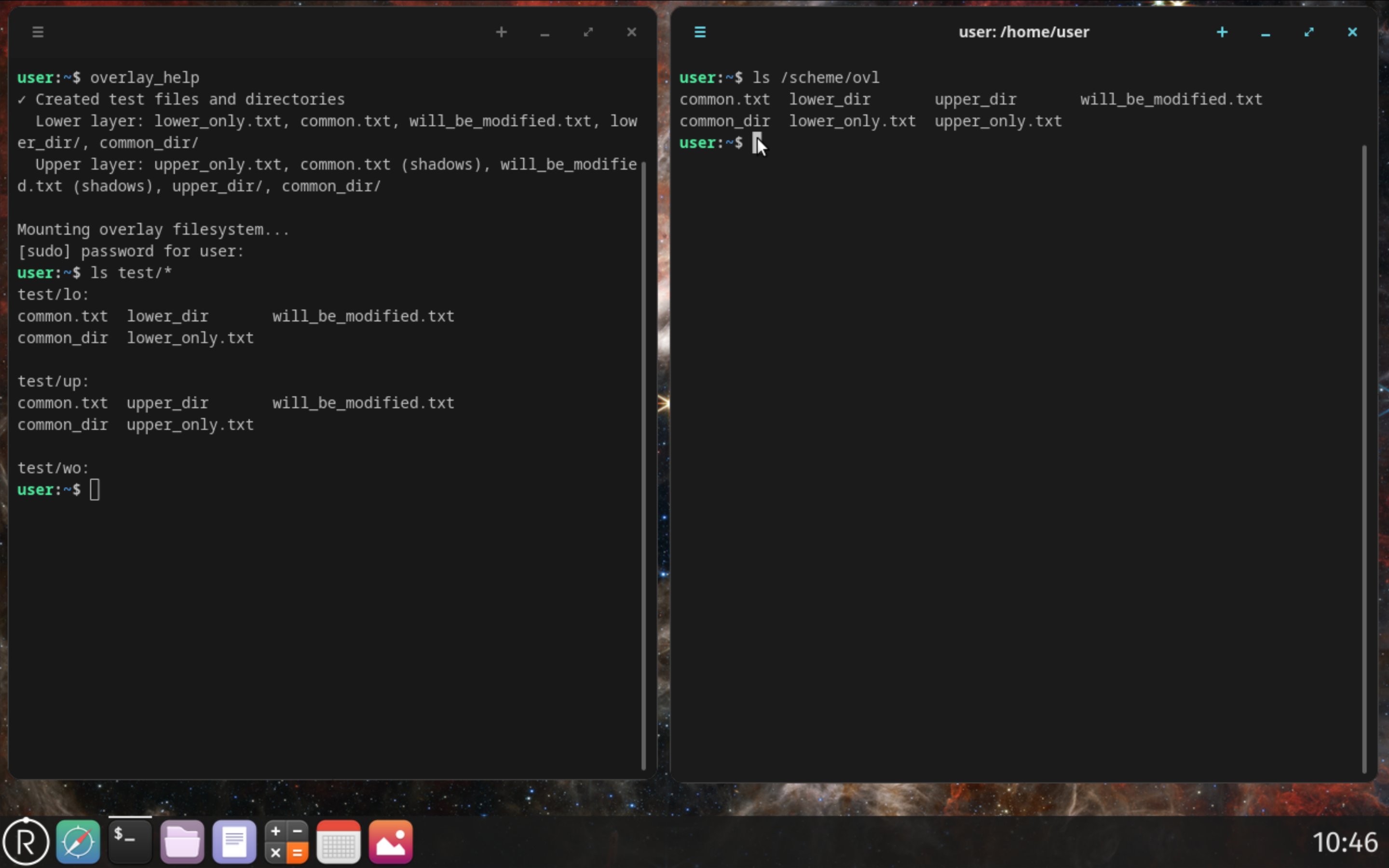This screenshot has width=1389, height=868.
Task: Launch the Calculator app
Action: tap(286, 841)
